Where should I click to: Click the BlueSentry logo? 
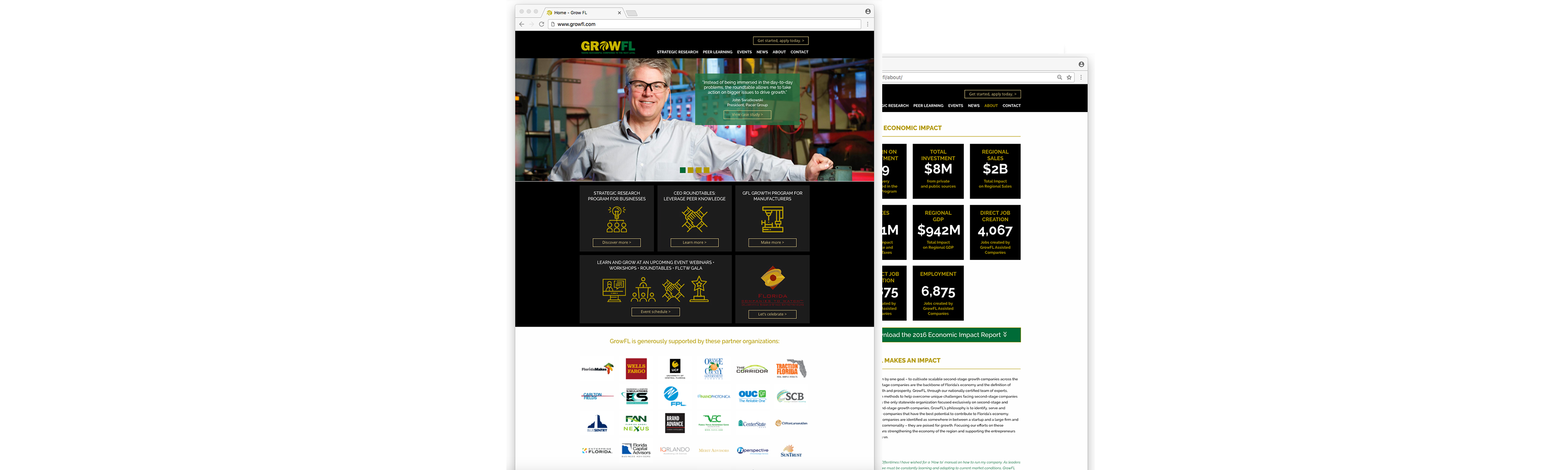[x=597, y=424]
